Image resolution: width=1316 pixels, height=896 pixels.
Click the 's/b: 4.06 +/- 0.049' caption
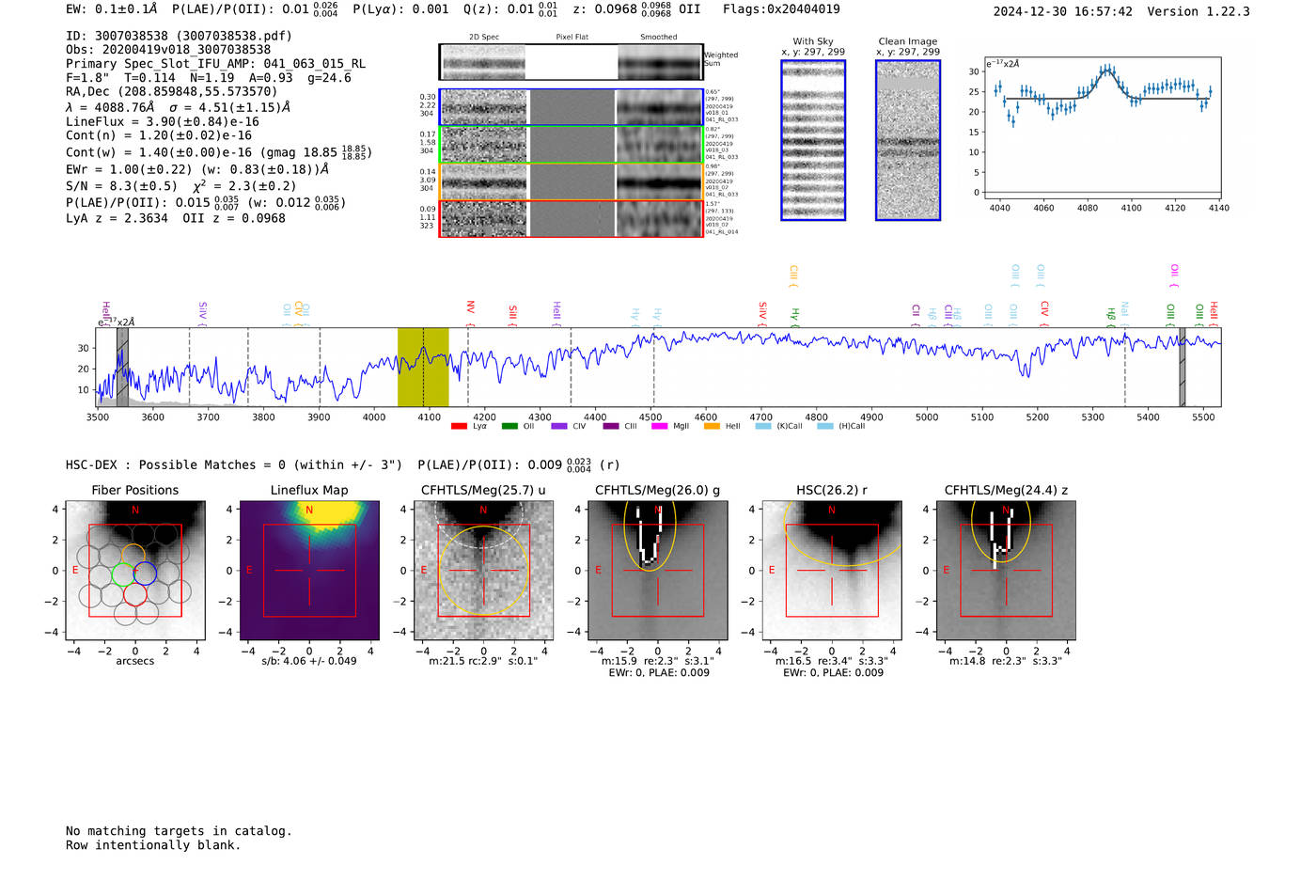(309, 661)
